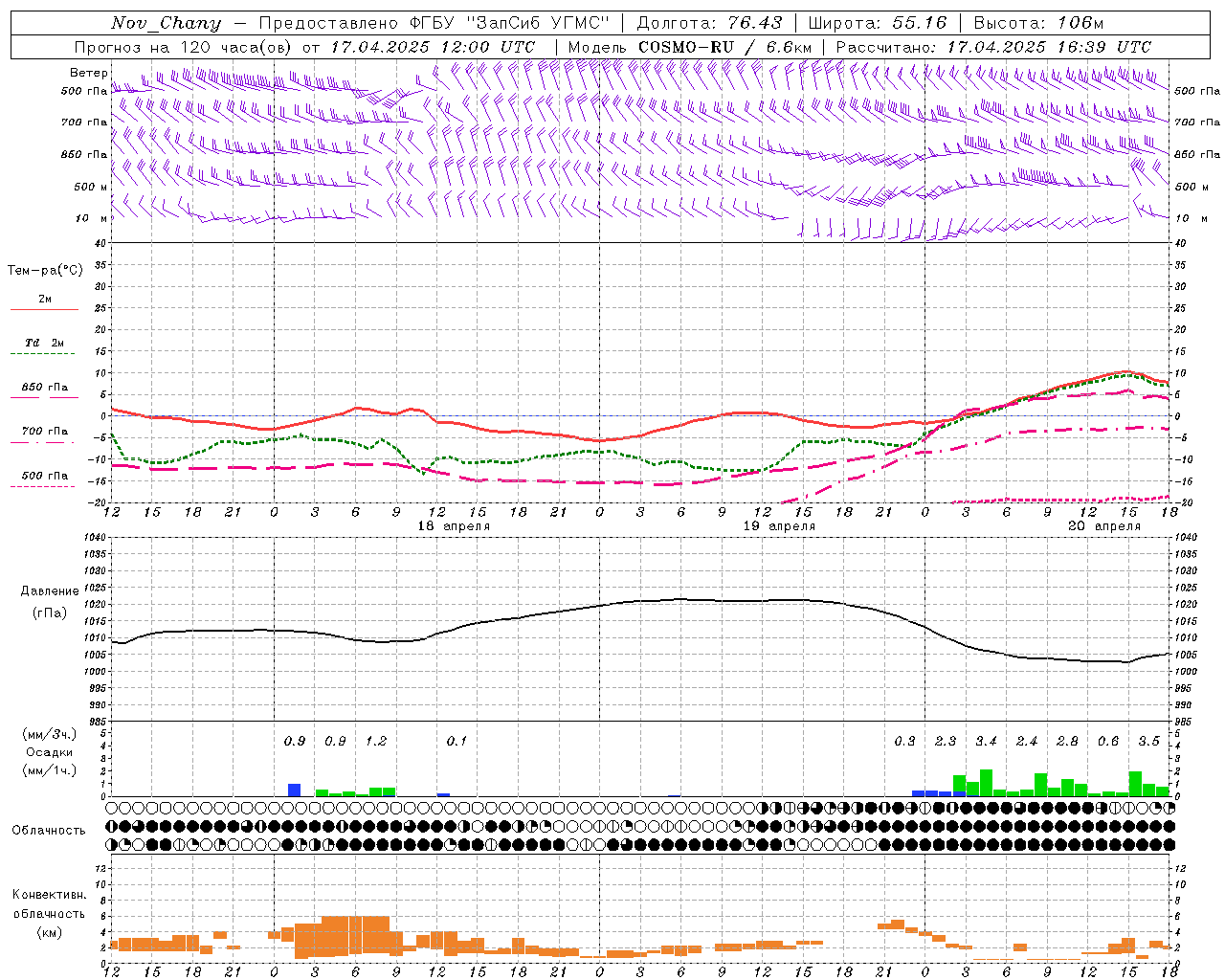This screenshot has width=1225, height=980.
Task: Click the "20 апреля" date label
Action: click(x=1104, y=526)
